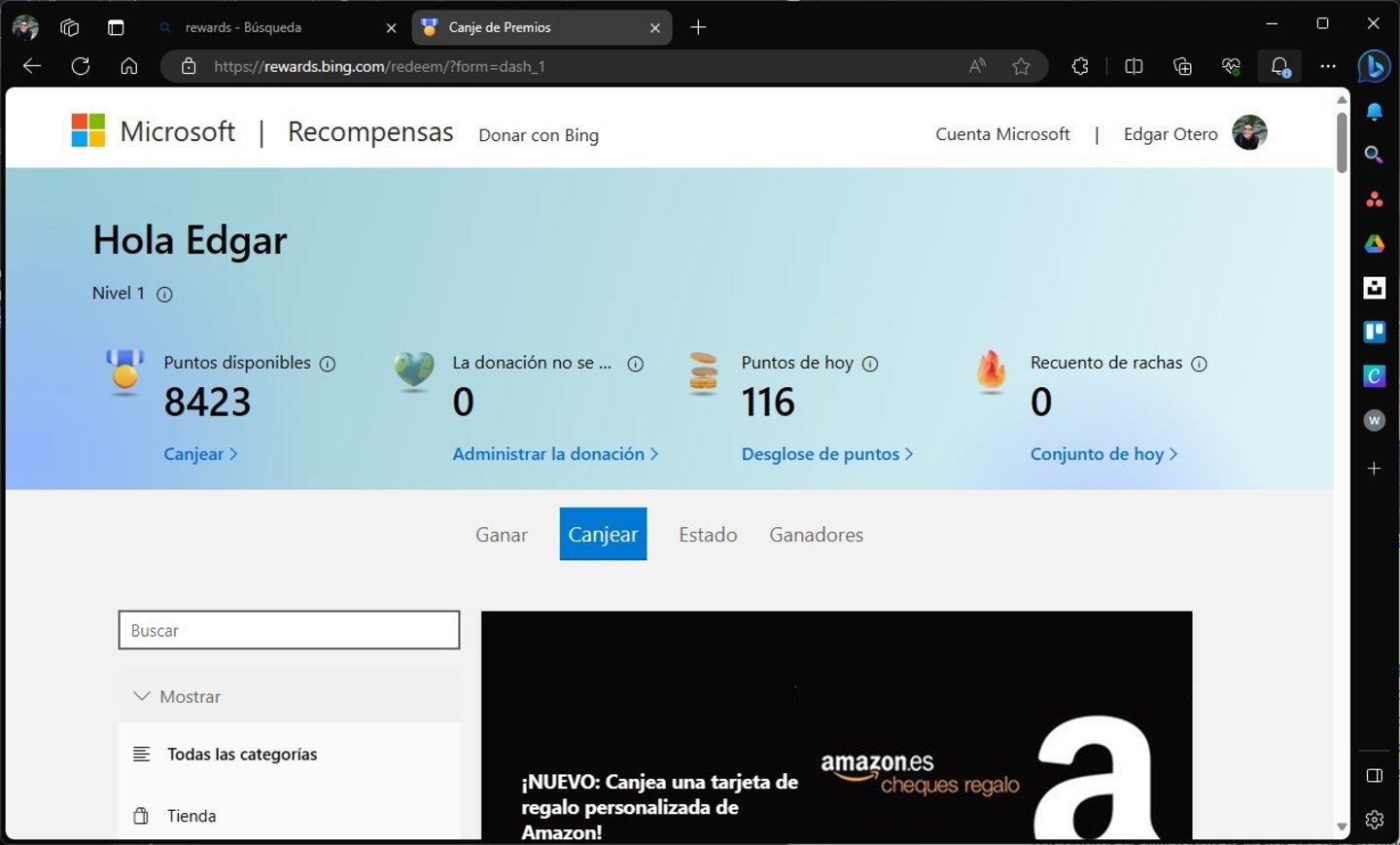Switch to the Ganar tab
This screenshot has width=1400, height=845.
502,535
